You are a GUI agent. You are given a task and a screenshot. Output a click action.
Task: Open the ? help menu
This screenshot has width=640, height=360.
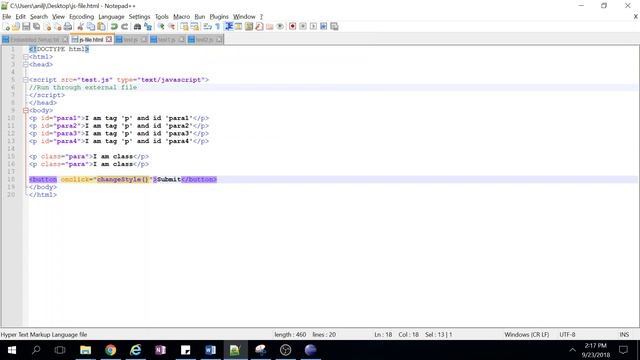pos(261,17)
